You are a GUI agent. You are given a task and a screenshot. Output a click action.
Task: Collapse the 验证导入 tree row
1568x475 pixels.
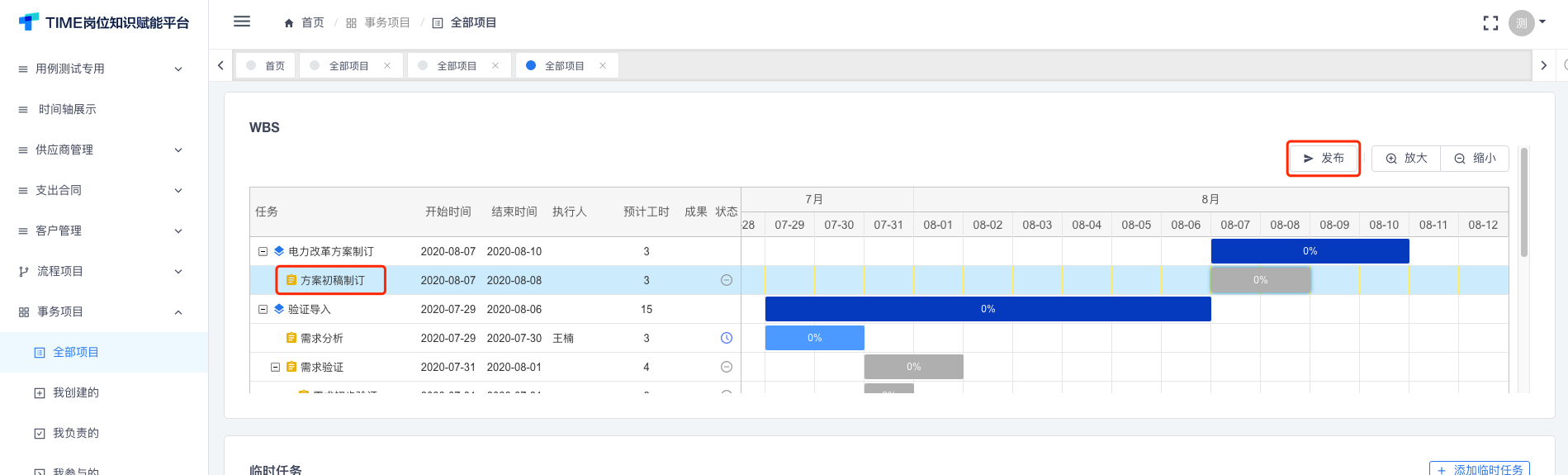[x=263, y=309]
